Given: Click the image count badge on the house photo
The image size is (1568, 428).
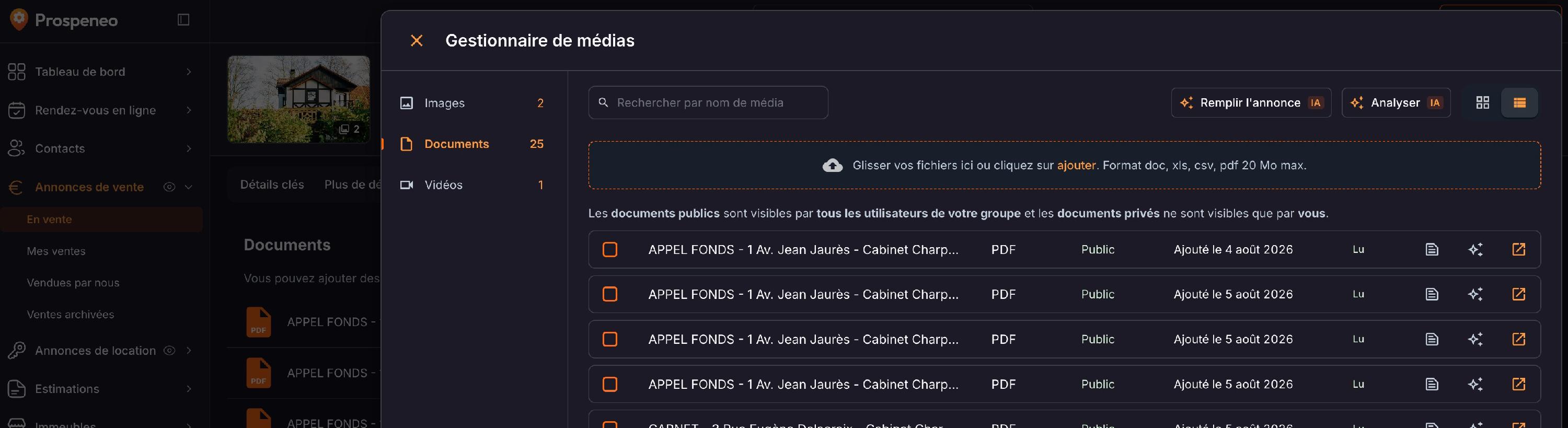Looking at the screenshot, I should coord(349,129).
